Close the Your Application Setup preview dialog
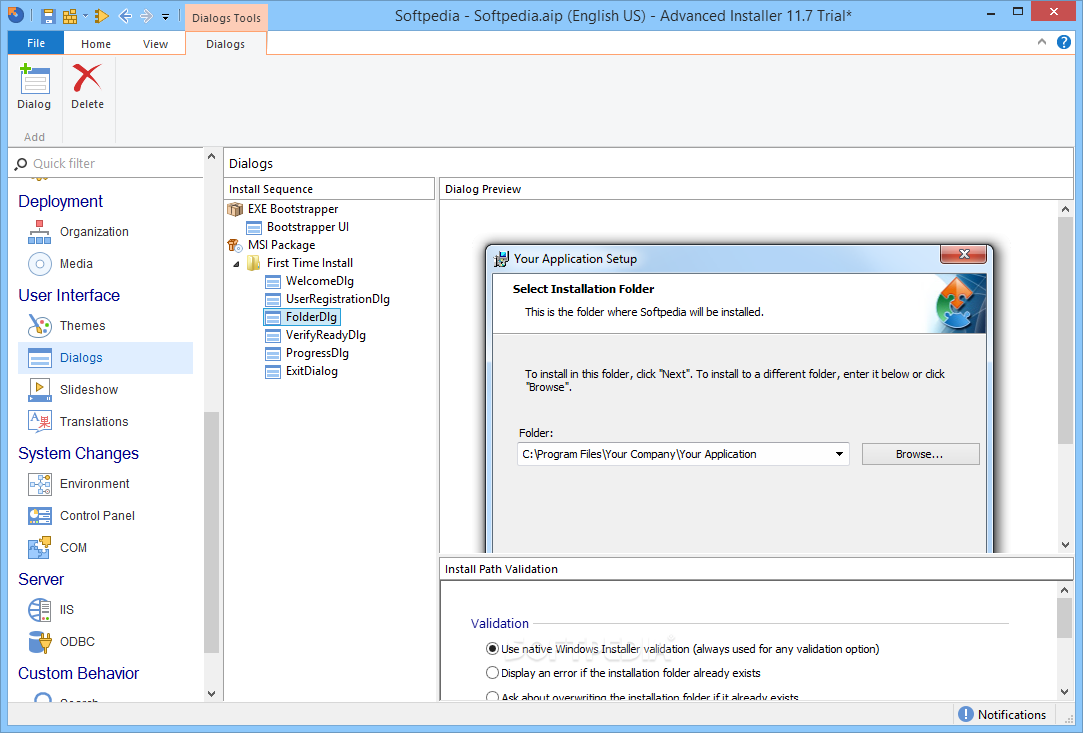Viewport: 1083px width, 733px height. [x=964, y=254]
